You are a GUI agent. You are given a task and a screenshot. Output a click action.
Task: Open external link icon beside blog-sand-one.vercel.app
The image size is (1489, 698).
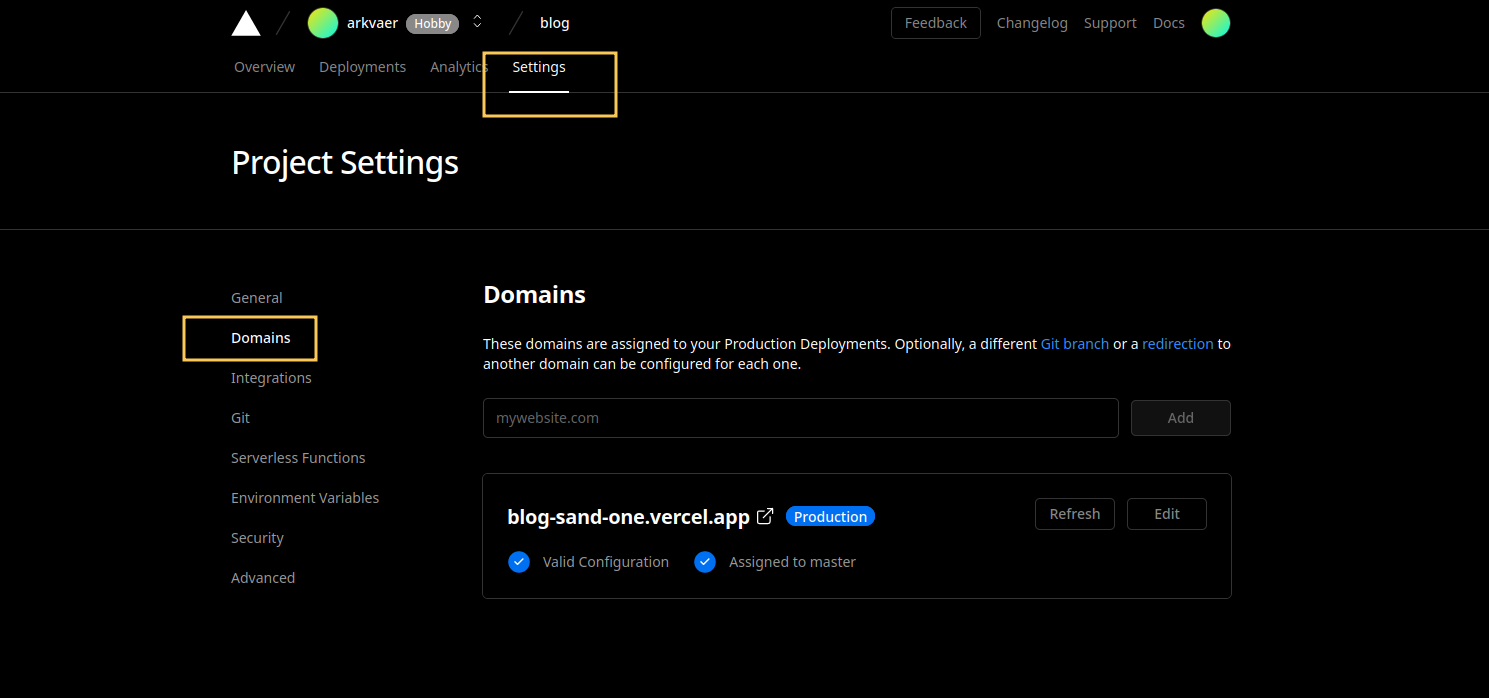(765, 516)
